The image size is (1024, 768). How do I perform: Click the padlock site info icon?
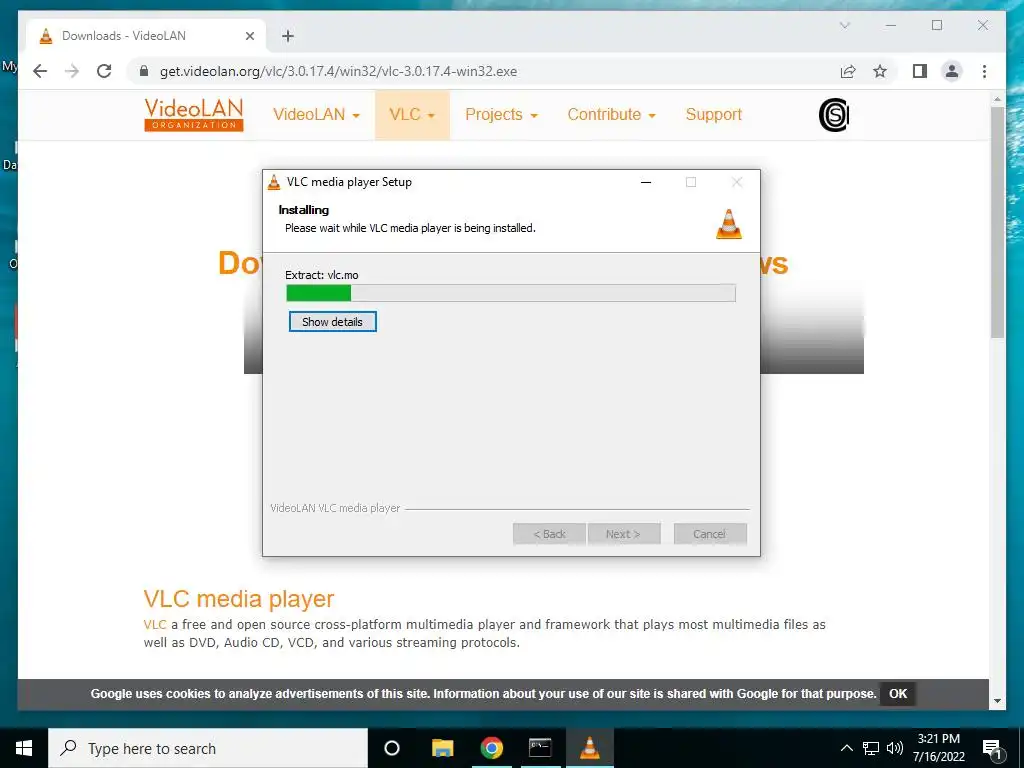pos(144,71)
